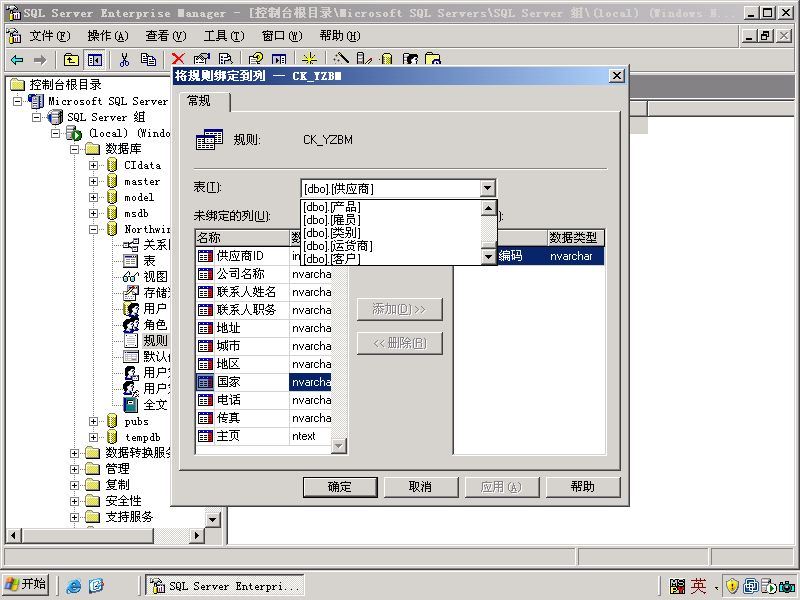
Task: Click the 帮助 button in dialog
Action: pyautogui.click(x=583, y=487)
